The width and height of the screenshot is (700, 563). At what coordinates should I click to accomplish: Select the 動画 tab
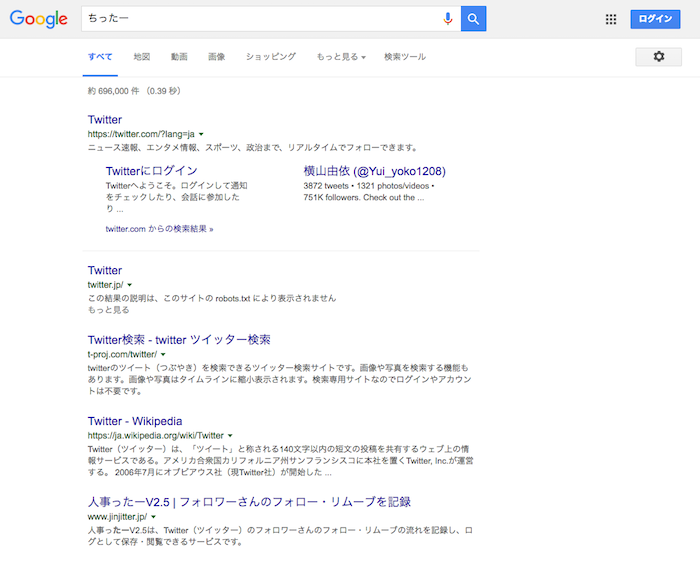click(x=179, y=57)
